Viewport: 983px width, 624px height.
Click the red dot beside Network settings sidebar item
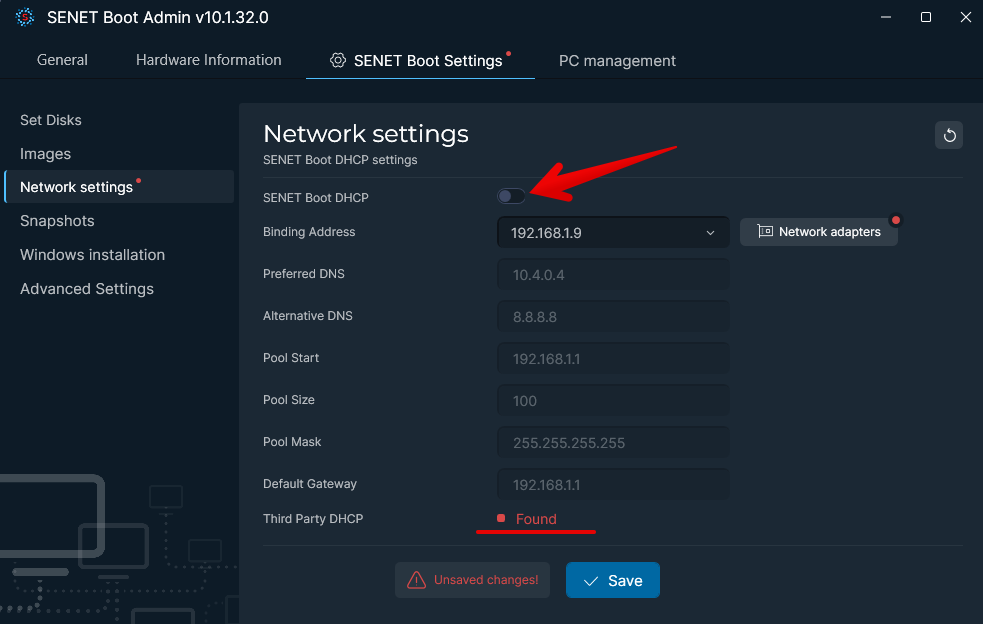coord(140,181)
